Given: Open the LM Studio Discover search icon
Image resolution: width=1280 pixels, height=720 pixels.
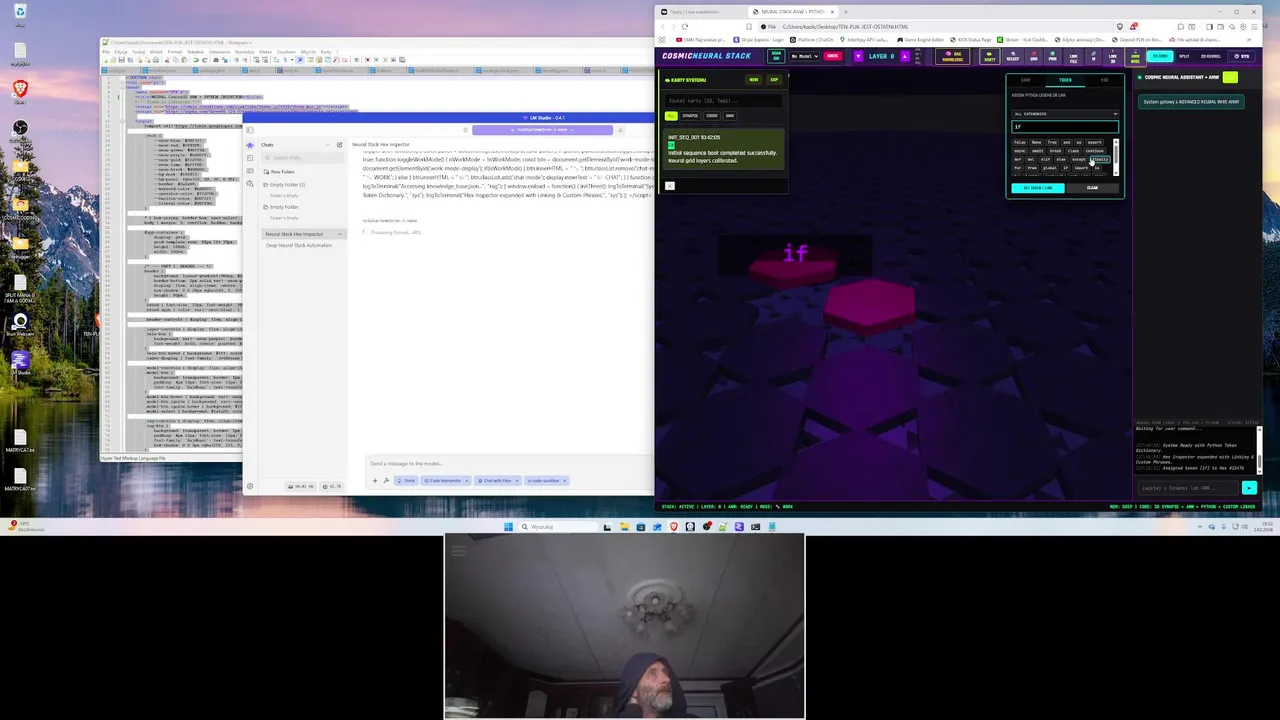Looking at the screenshot, I should click(x=250, y=184).
